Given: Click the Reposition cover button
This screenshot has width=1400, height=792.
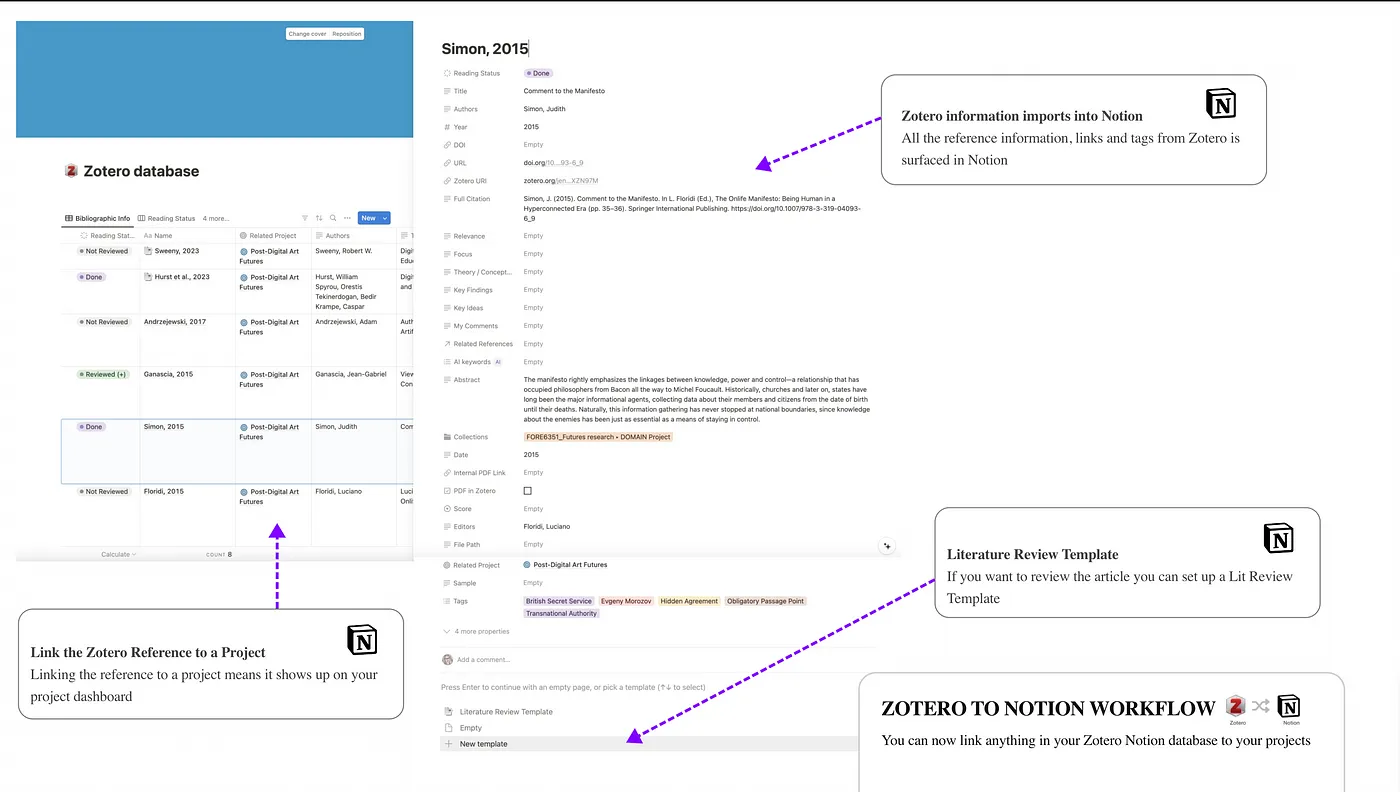Looking at the screenshot, I should 347,34.
